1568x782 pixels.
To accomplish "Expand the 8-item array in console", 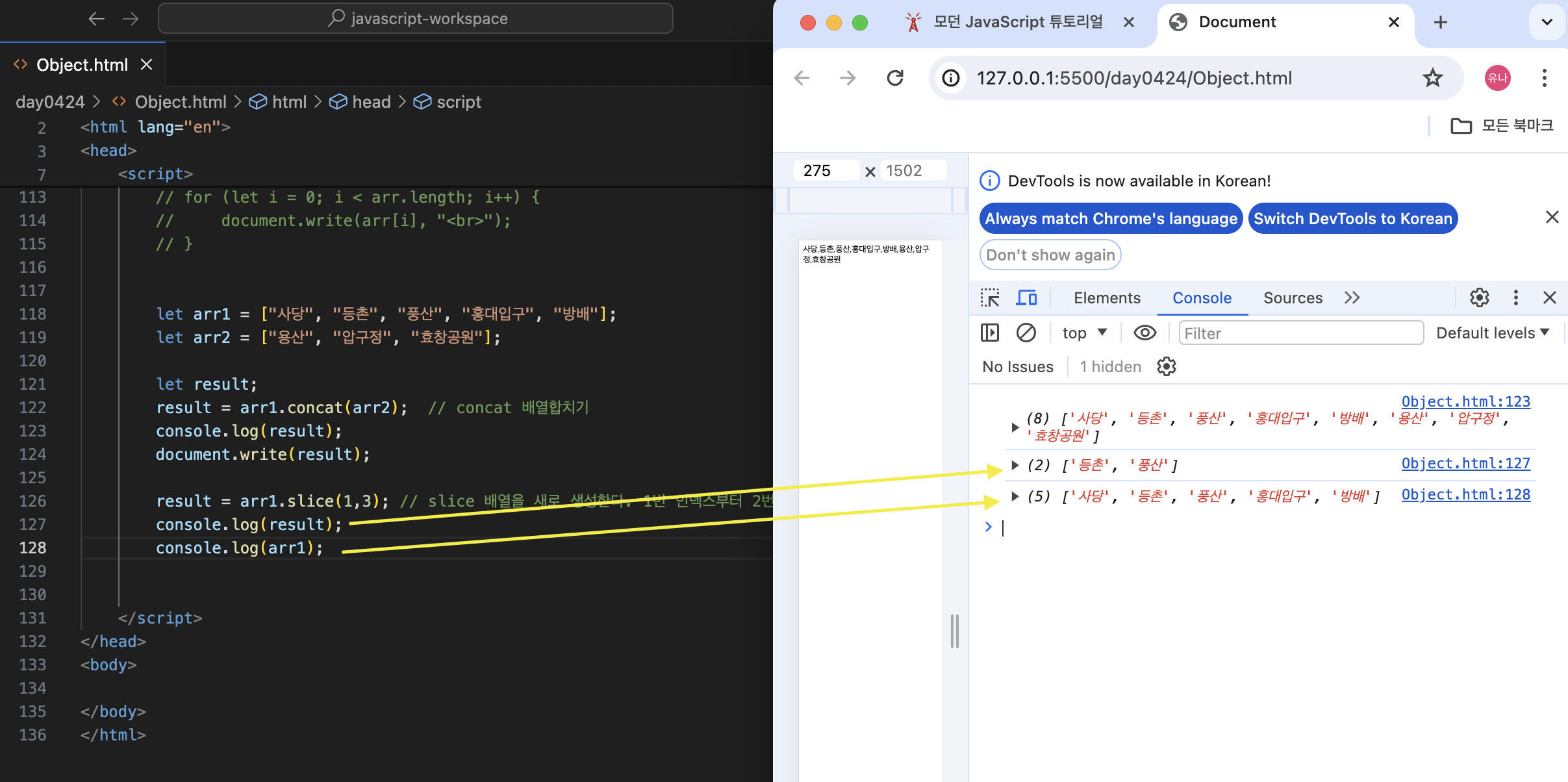I will [1015, 427].
